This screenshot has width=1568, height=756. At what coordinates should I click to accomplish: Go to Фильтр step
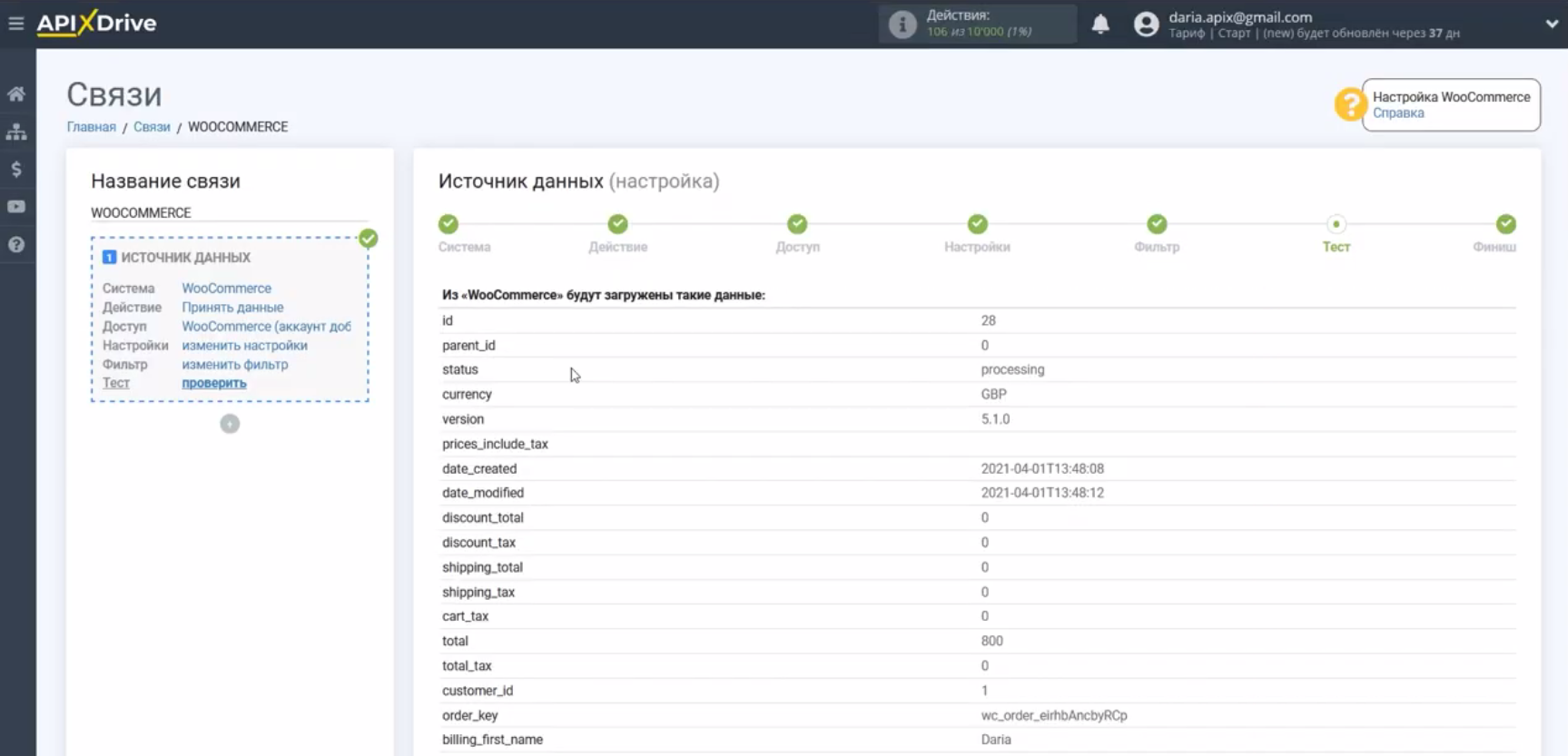(x=1157, y=224)
